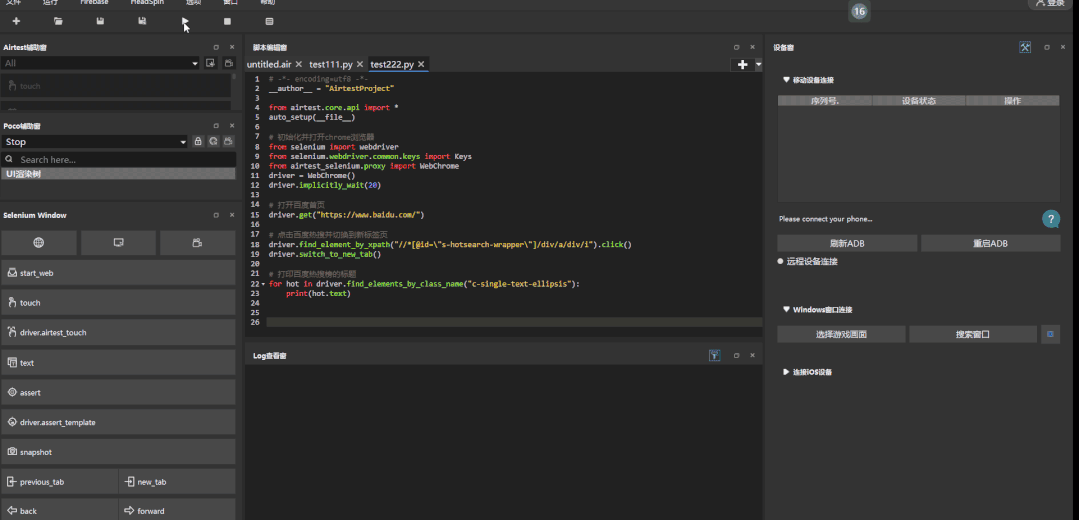Click the small blue icon beside 搜索窗口
This screenshot has height=520, width=1079.
(x=1050, y=334)
